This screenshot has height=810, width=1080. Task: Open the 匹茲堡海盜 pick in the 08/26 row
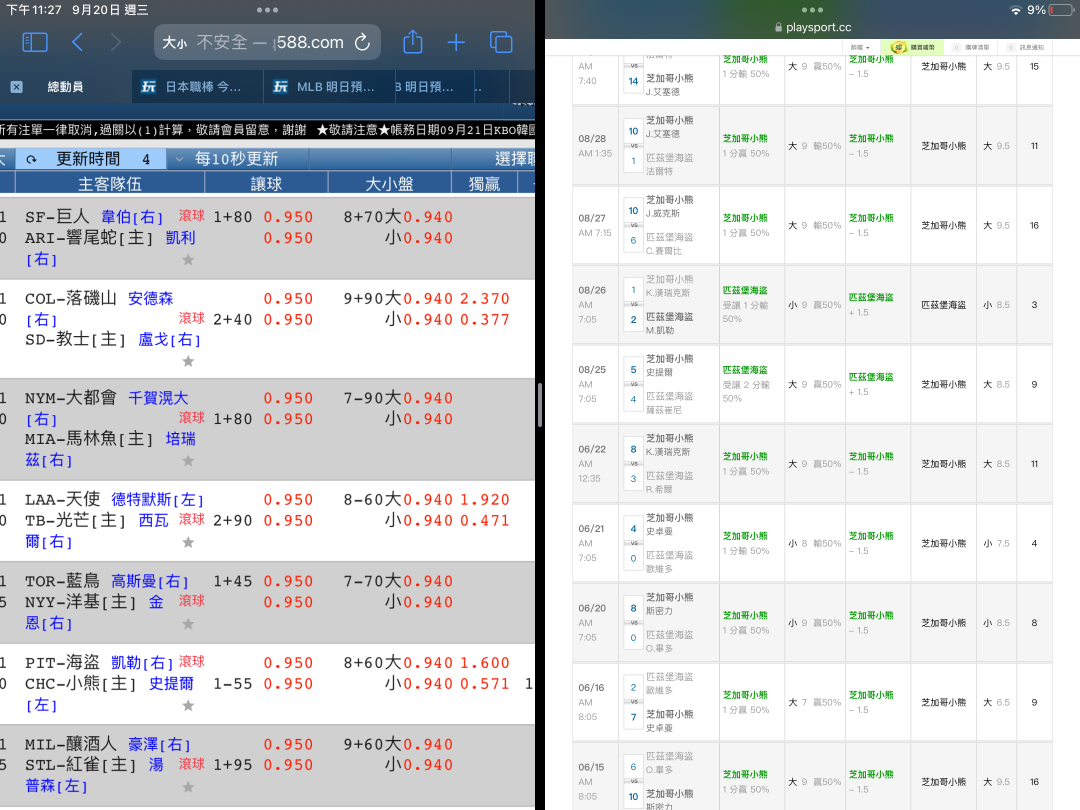(745, 291)
